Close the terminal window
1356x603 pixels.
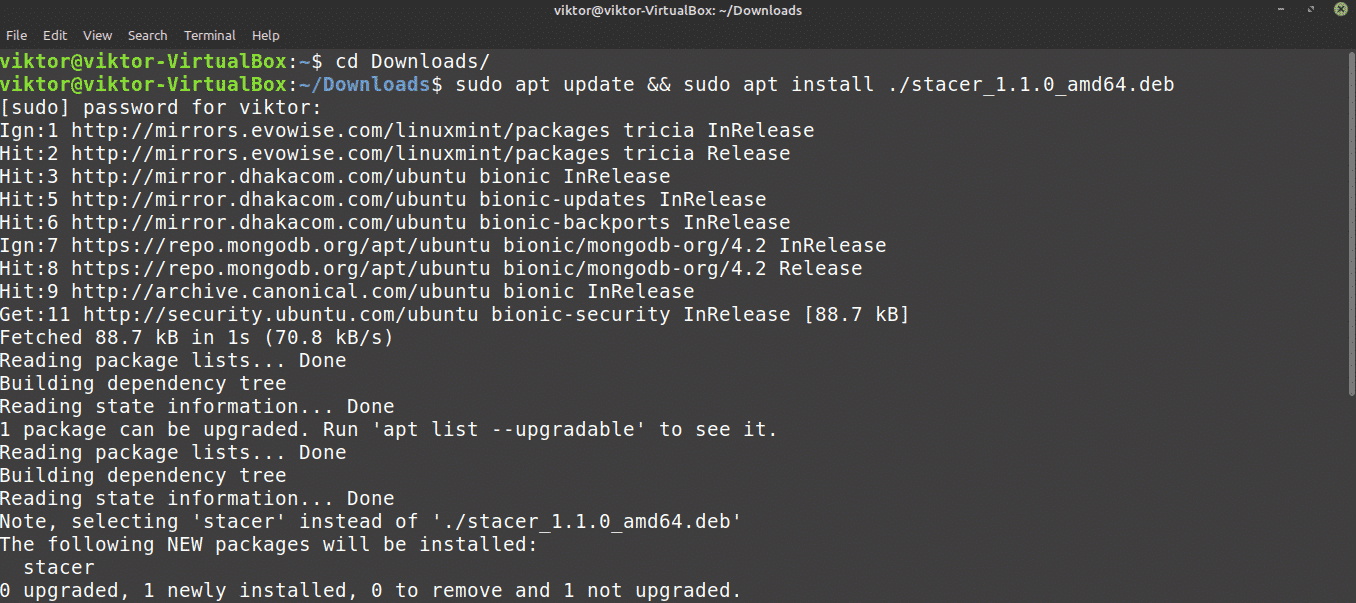1340,10
